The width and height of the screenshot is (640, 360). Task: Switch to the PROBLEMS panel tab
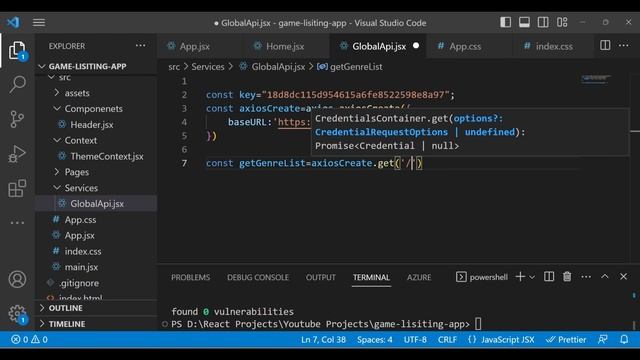click(191, 278)
